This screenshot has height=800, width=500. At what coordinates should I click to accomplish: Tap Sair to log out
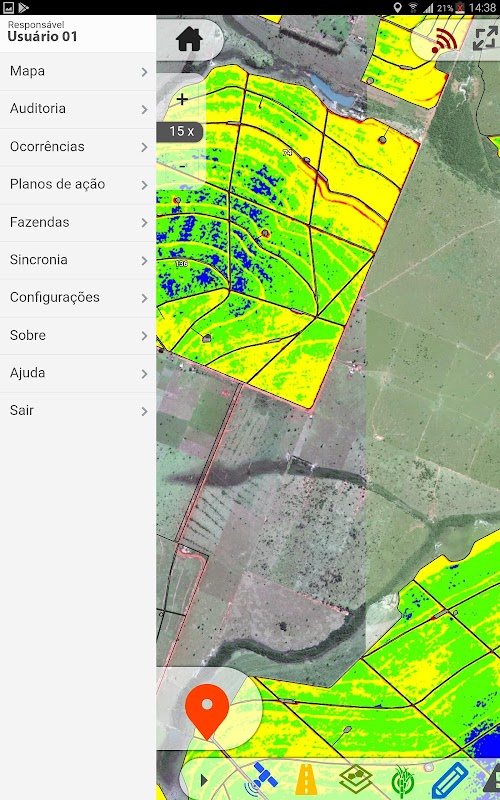78,411
